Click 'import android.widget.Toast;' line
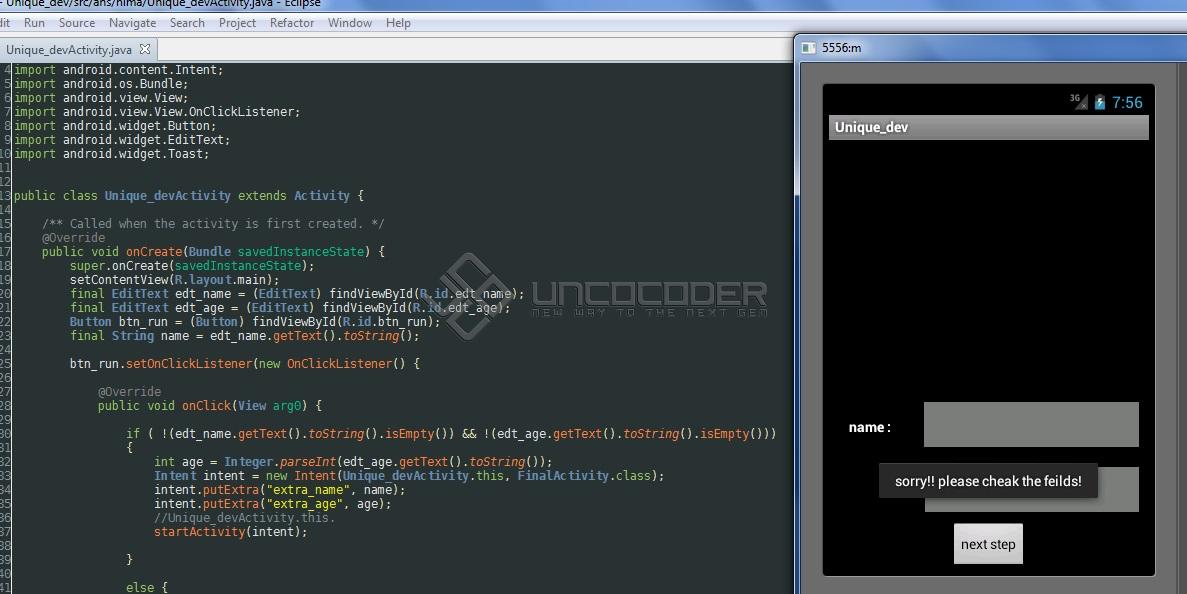 pyautogui.click(x=111, y=154)
